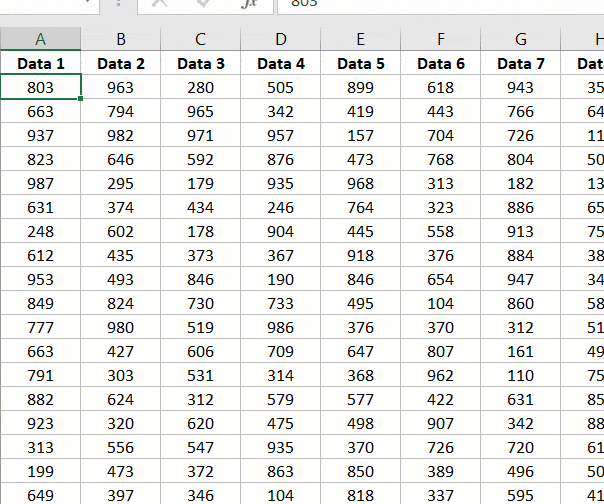Select the cell with value 965

pos(200,111)
